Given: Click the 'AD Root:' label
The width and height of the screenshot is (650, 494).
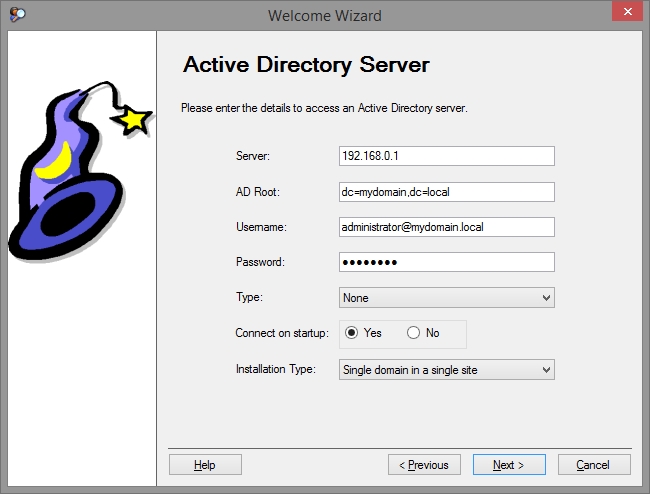Looking at the screenshot, I should tap(258, 192).
